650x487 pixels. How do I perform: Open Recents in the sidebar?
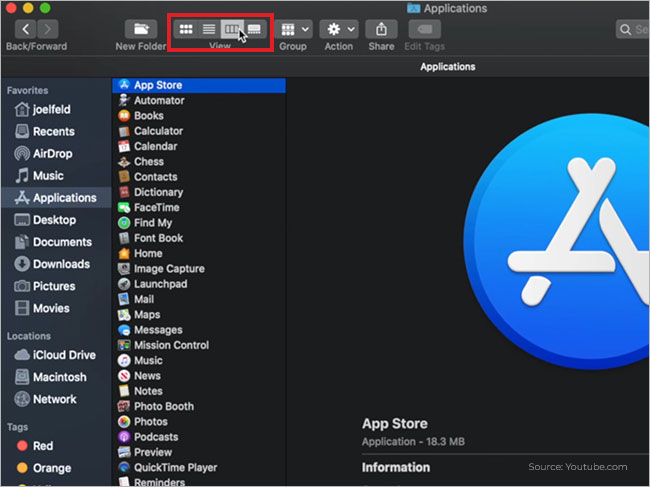click(56, 131)
